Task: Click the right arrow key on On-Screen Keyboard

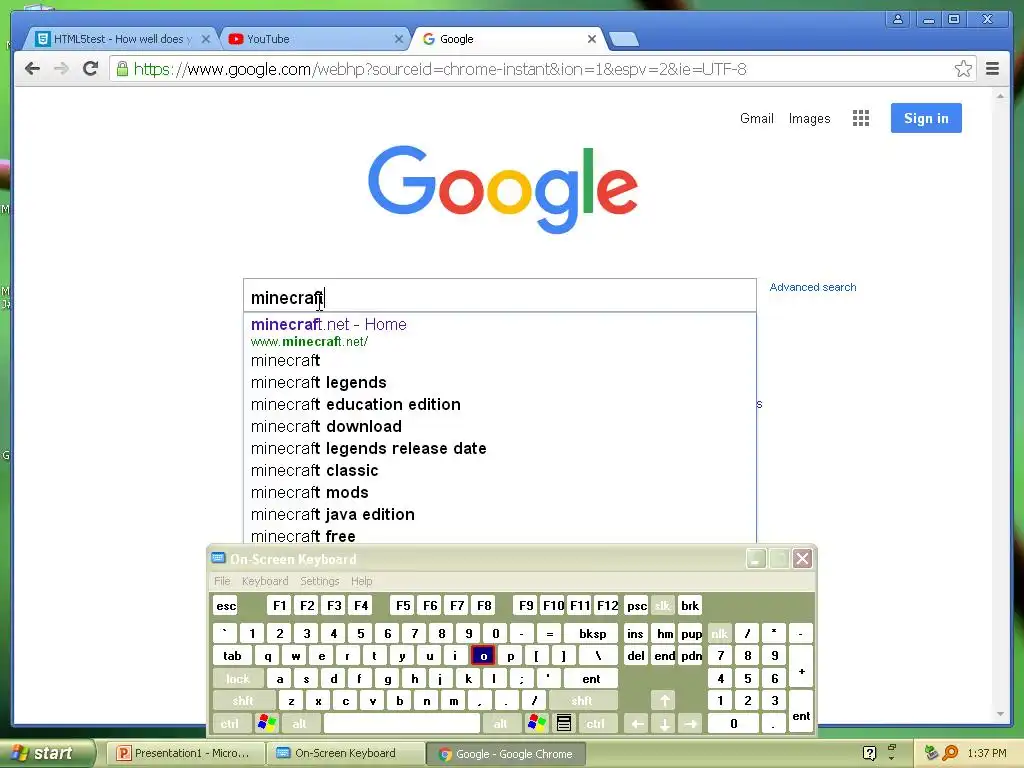Action: point(691,723)
